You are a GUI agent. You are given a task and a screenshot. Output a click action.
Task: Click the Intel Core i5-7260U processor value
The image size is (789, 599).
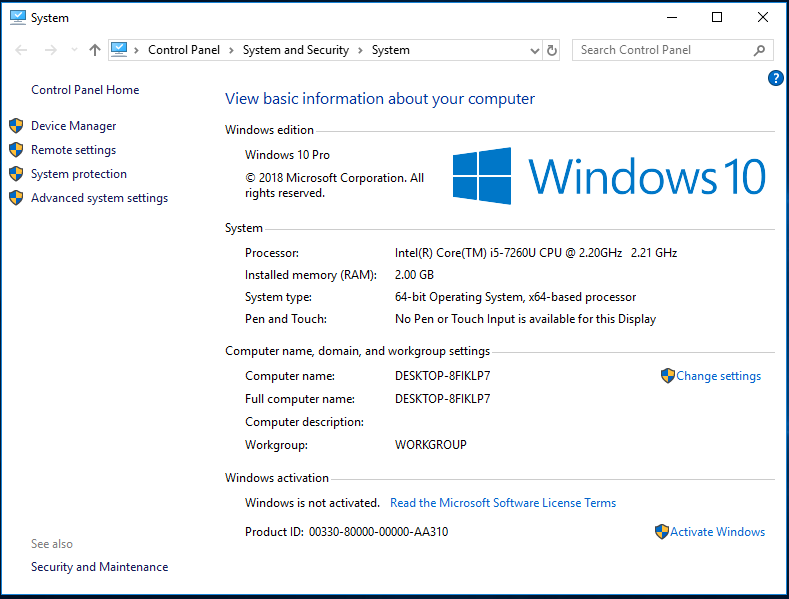coord(536,253)
